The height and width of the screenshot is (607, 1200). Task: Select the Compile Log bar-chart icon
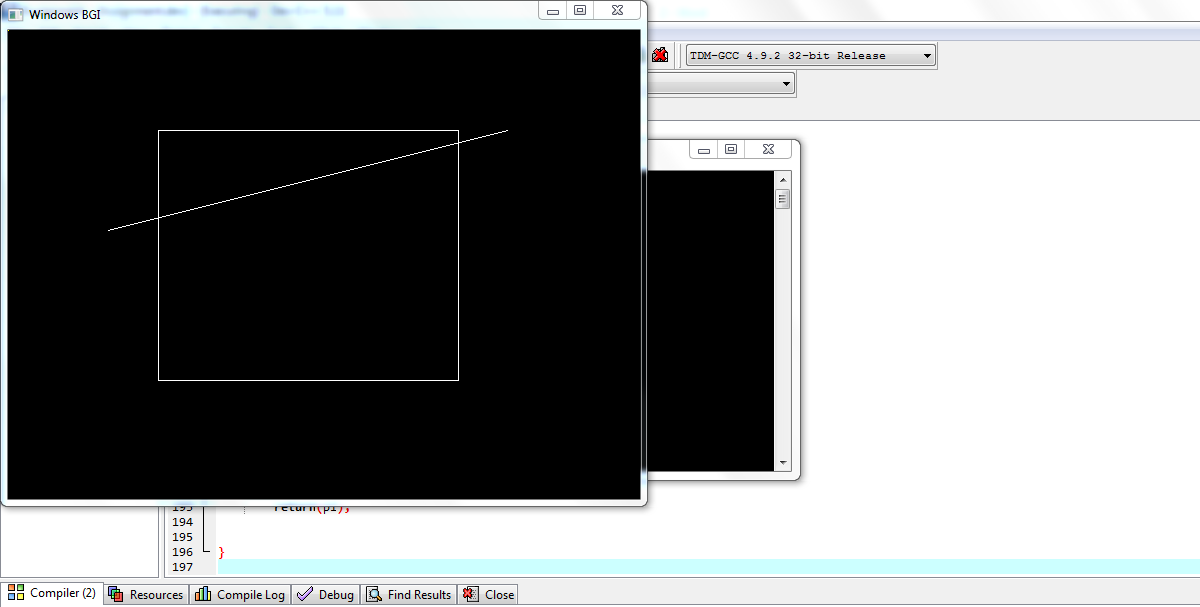(205, 593)
